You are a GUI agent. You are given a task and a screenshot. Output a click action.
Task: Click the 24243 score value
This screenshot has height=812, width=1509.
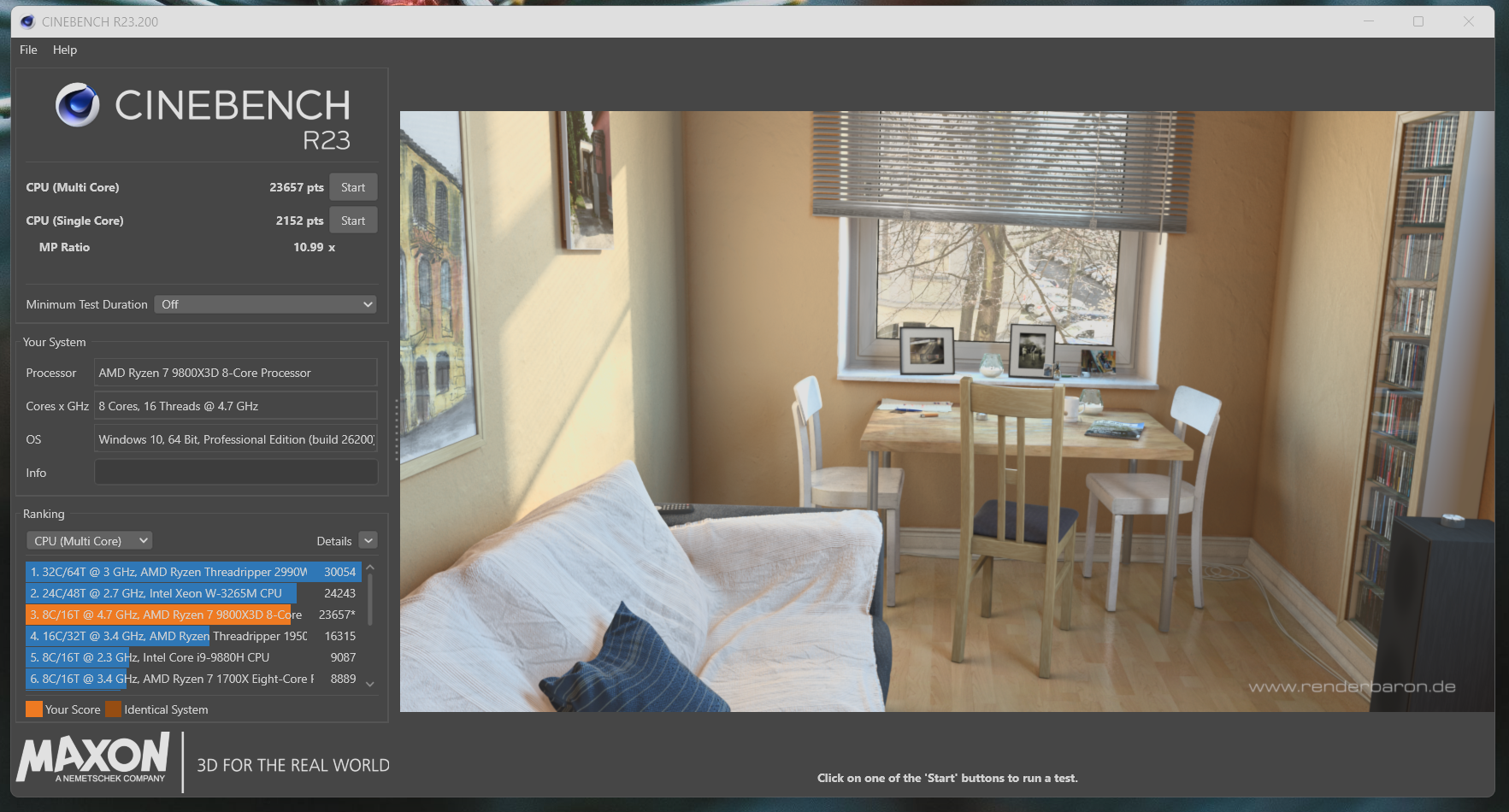coord(339,593)
